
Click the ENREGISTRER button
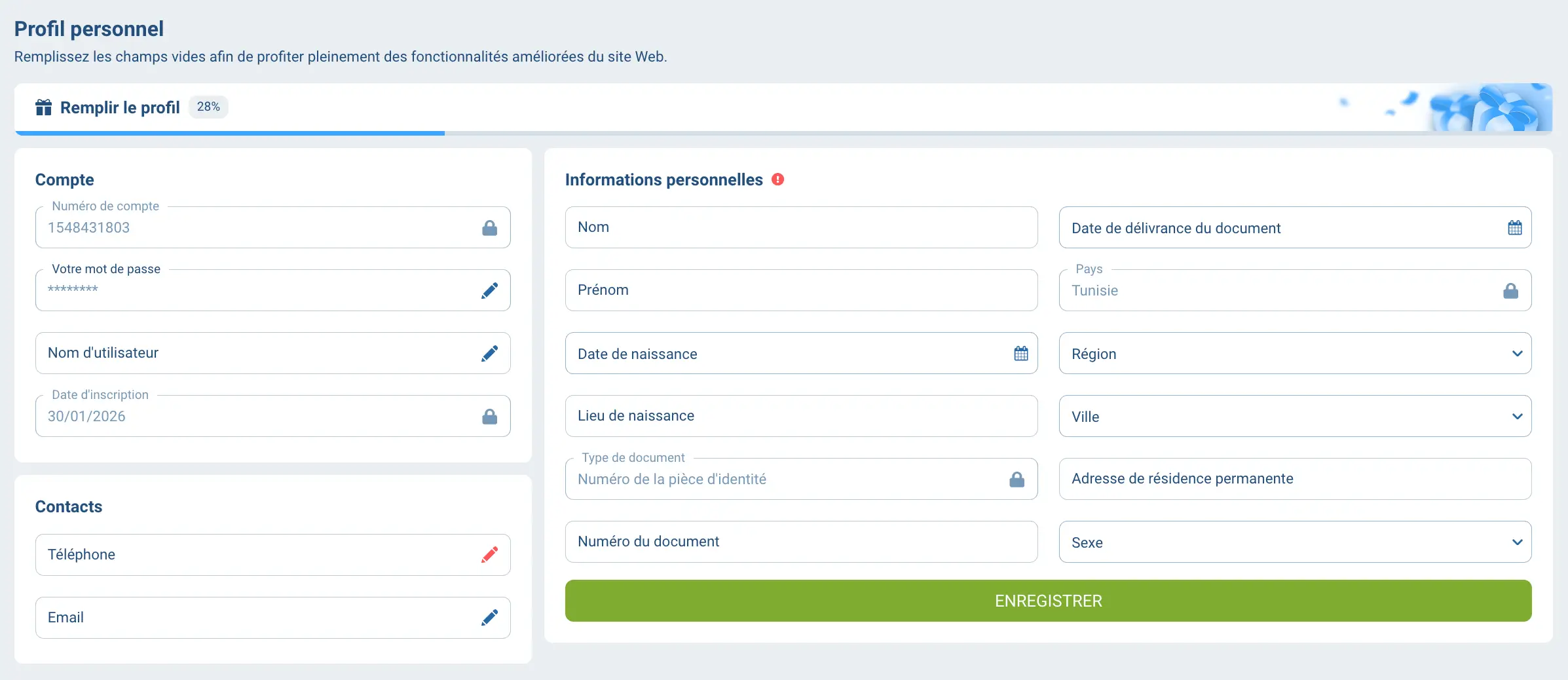pos(1048,601)
